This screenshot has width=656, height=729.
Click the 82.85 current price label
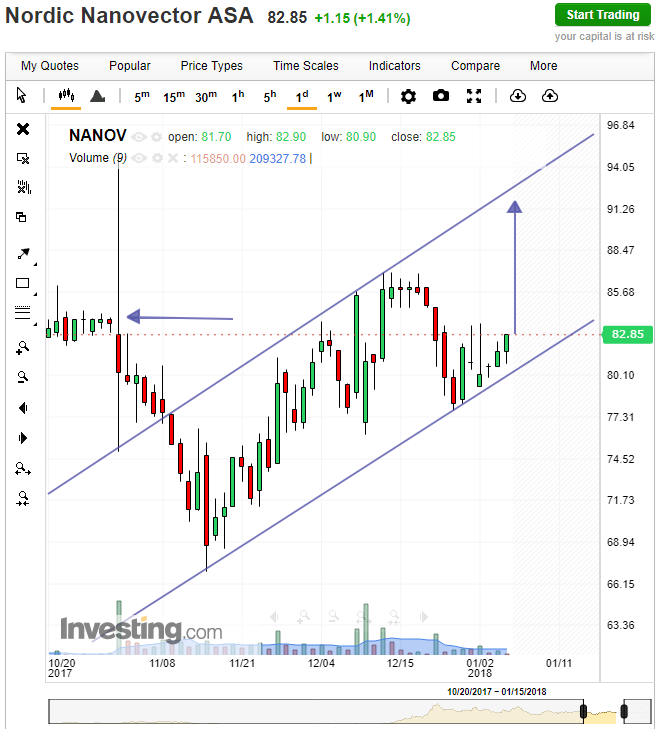click(627, 334)
